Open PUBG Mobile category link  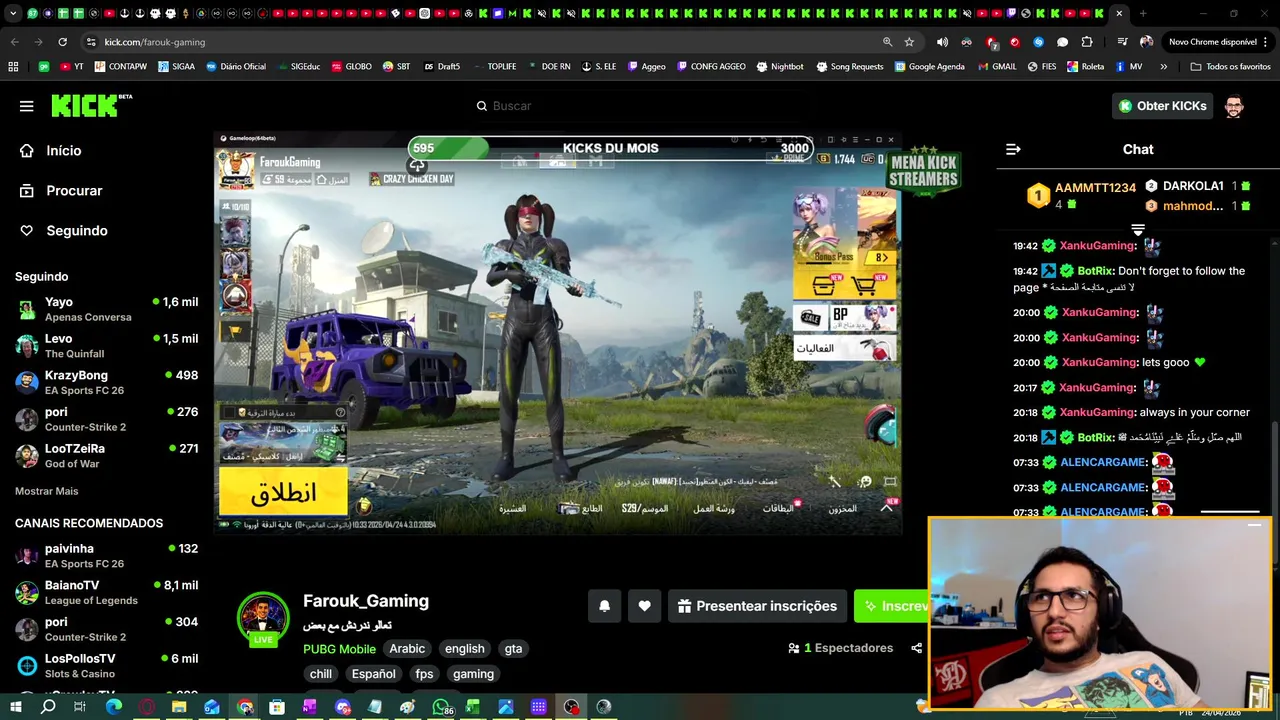[x=339, y=649]
